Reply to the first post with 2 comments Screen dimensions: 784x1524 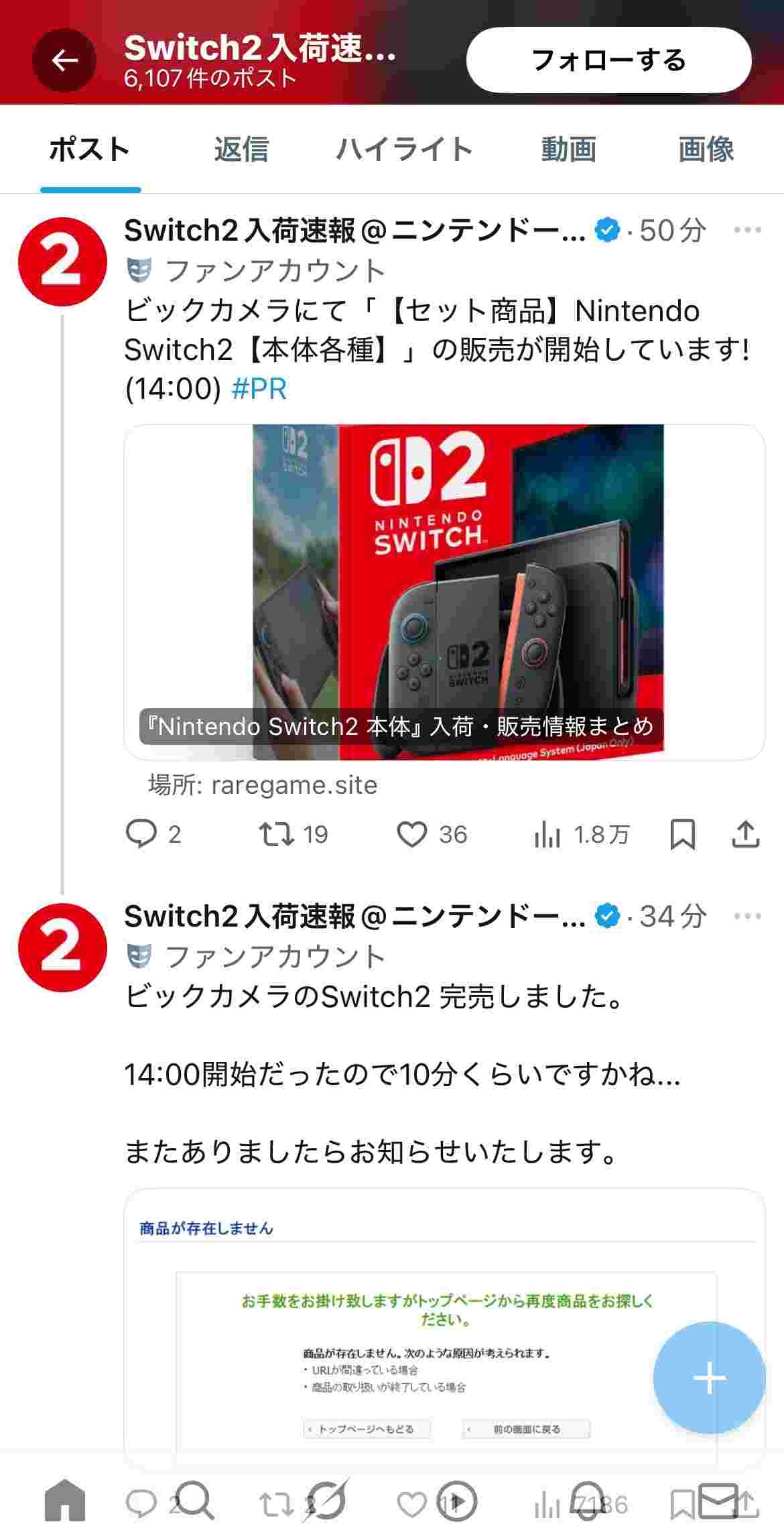153,835
